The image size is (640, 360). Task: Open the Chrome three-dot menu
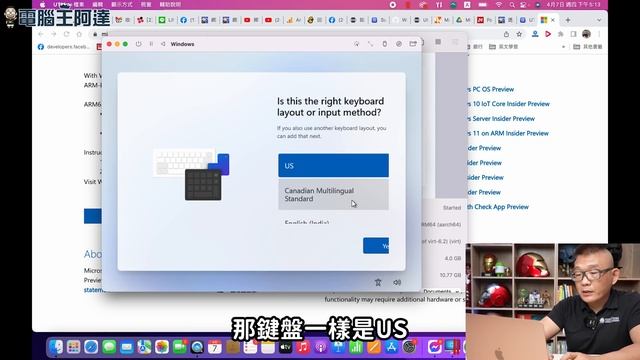click(599, 34)
